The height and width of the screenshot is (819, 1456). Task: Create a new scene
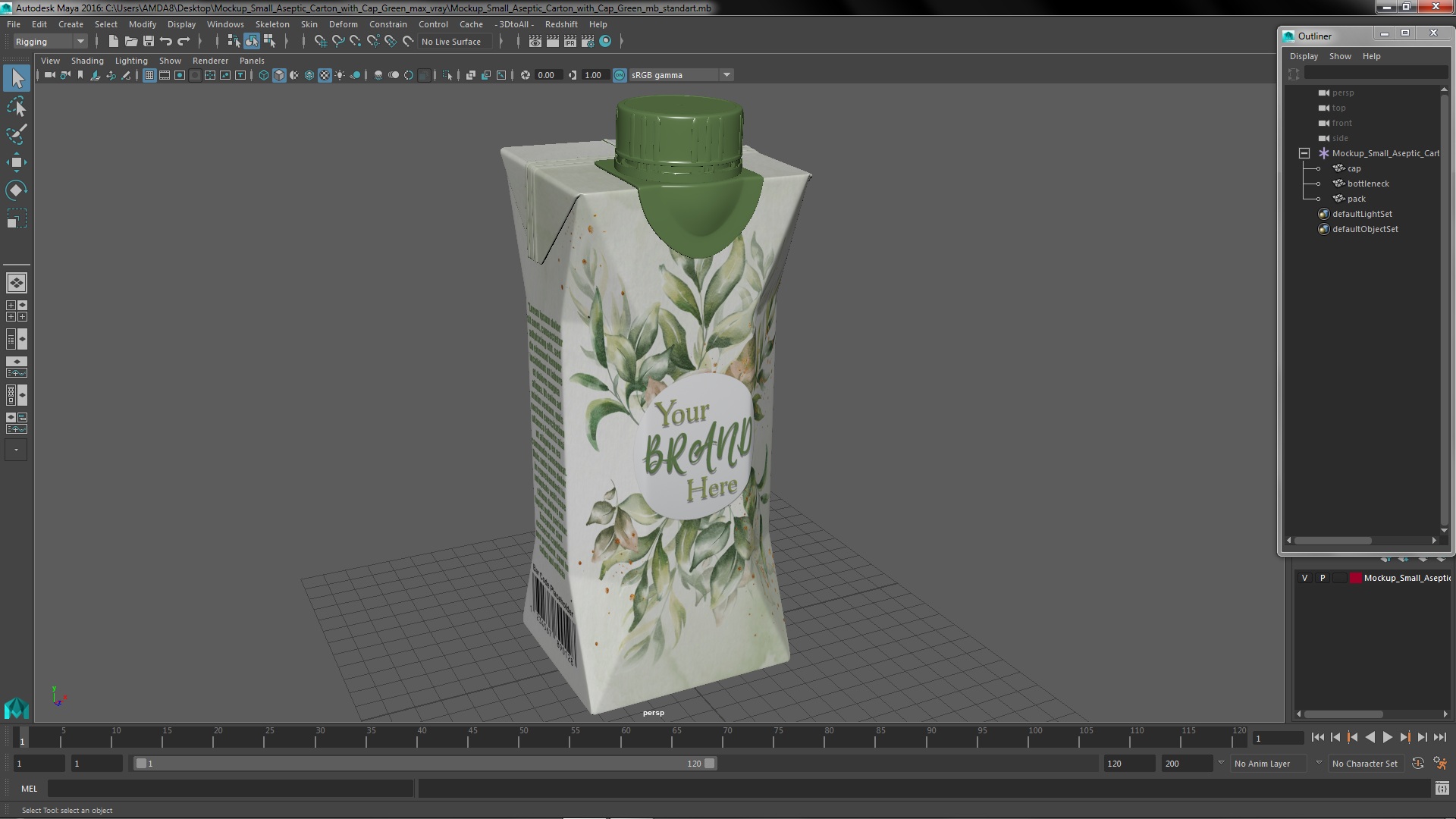[x=114, y=42]
